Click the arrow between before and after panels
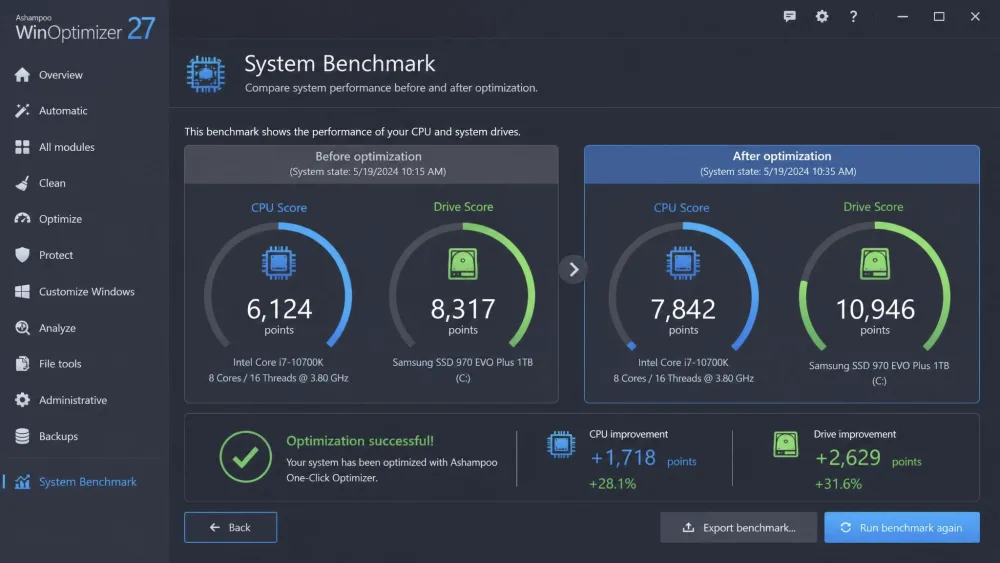 (x=573, y=269)
